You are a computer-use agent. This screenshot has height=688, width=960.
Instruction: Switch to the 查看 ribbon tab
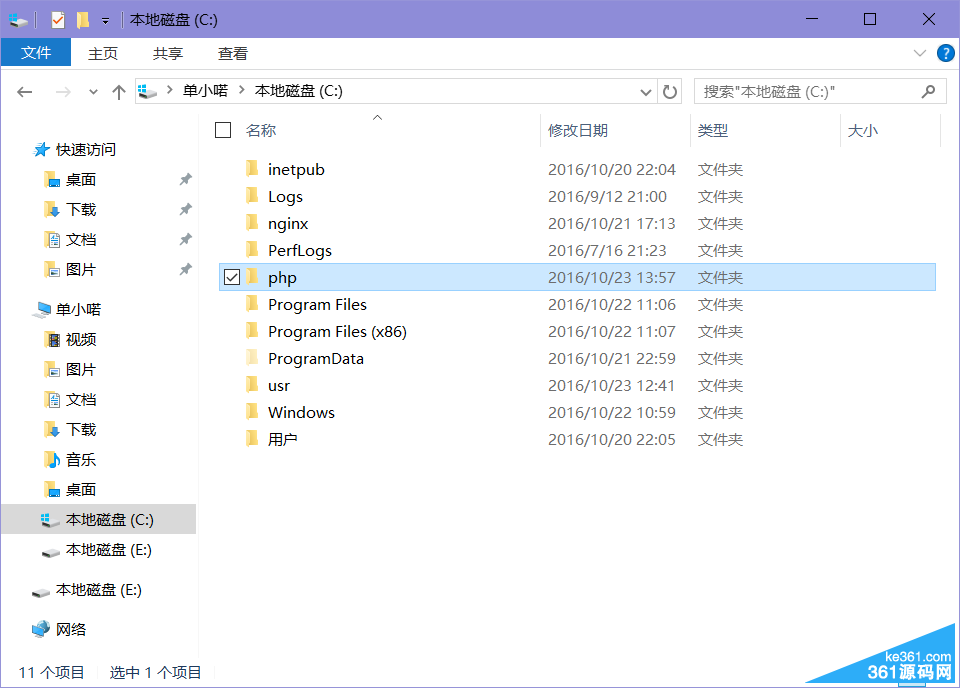tap(233, 53)
